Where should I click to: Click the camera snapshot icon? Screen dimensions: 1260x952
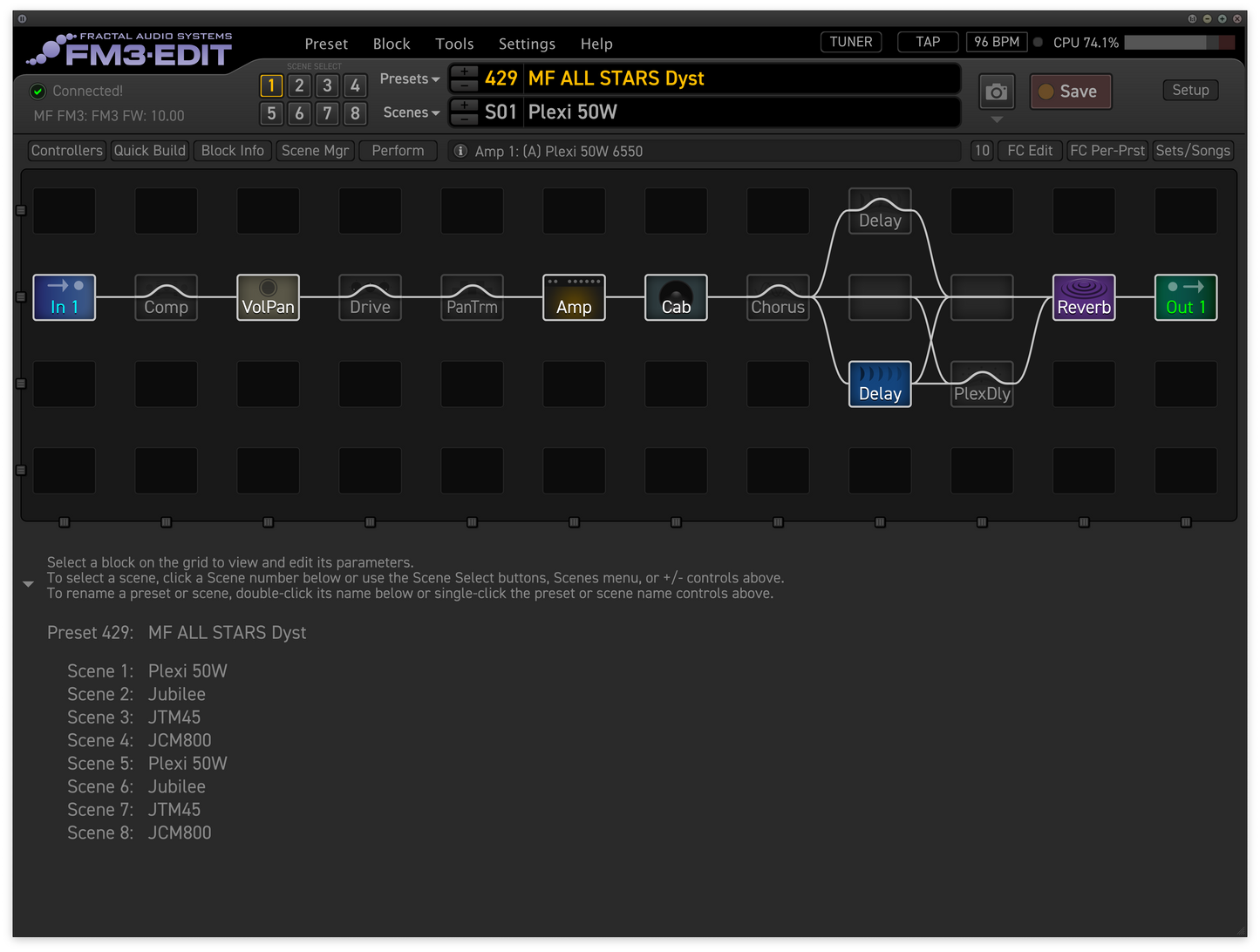point(996,92)
